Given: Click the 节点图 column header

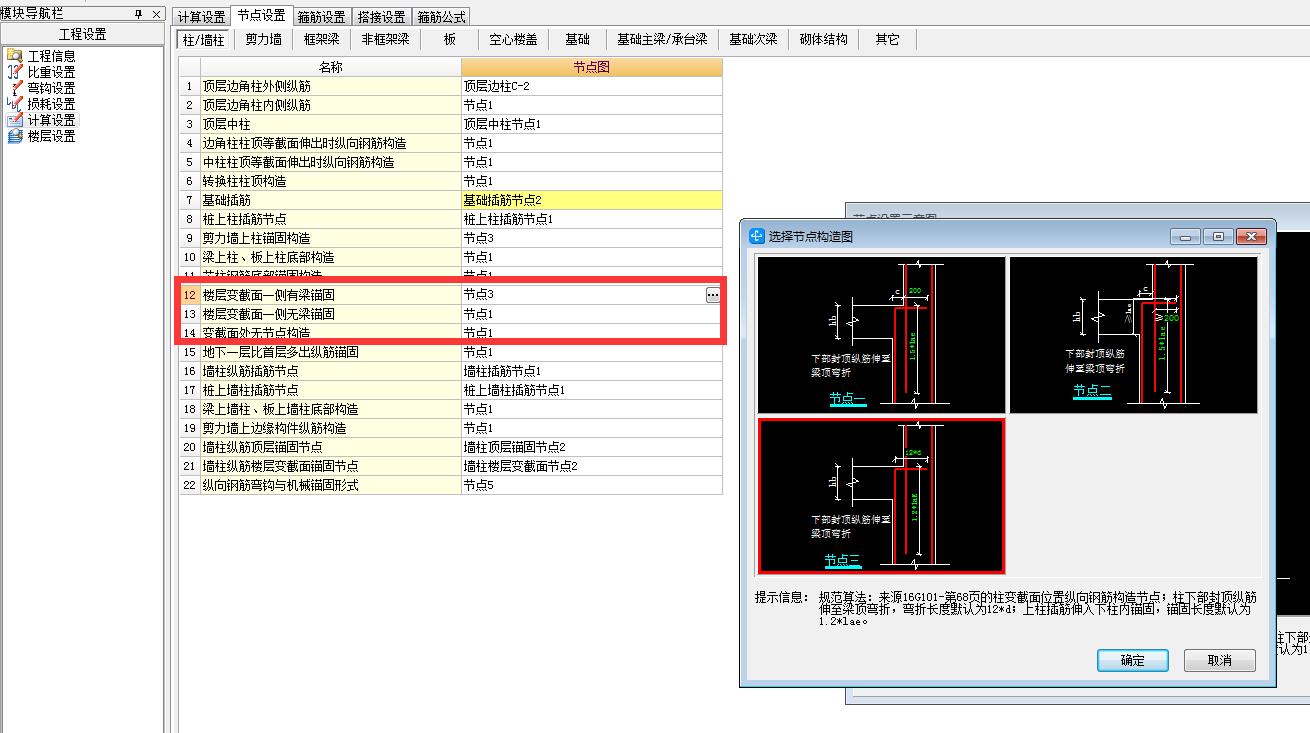Looking at the screenshot, I should pyautogui.click(x=591, y=67).
